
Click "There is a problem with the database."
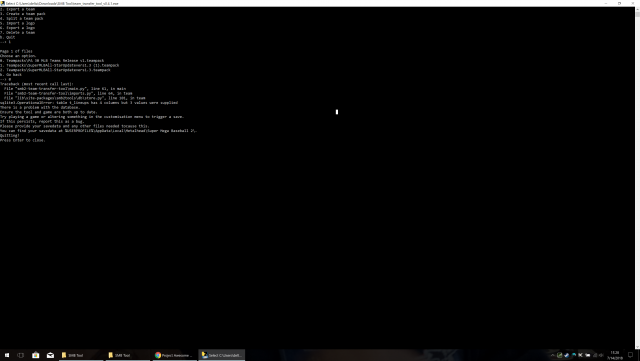point(40,107)
